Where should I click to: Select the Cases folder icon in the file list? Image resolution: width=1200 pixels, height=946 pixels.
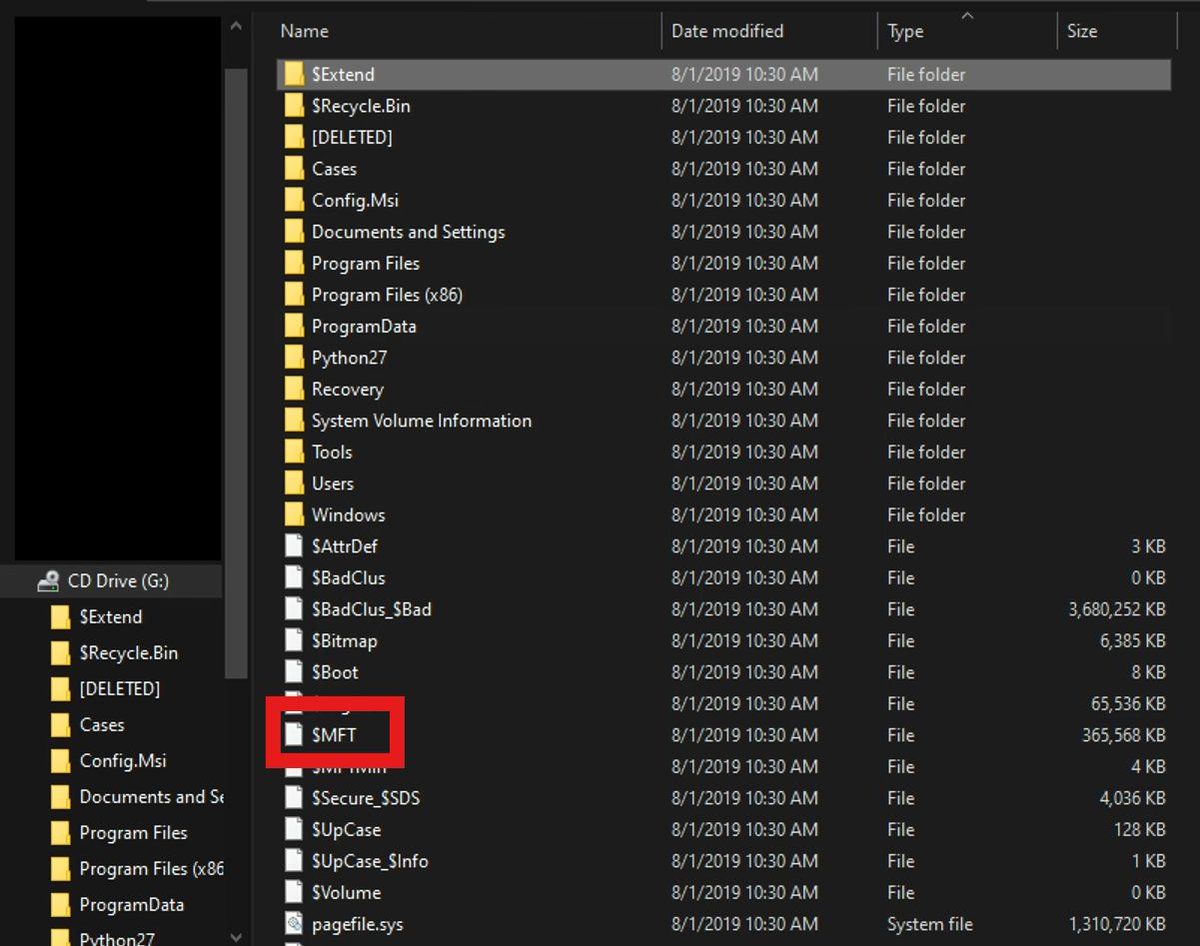(293, 169)
